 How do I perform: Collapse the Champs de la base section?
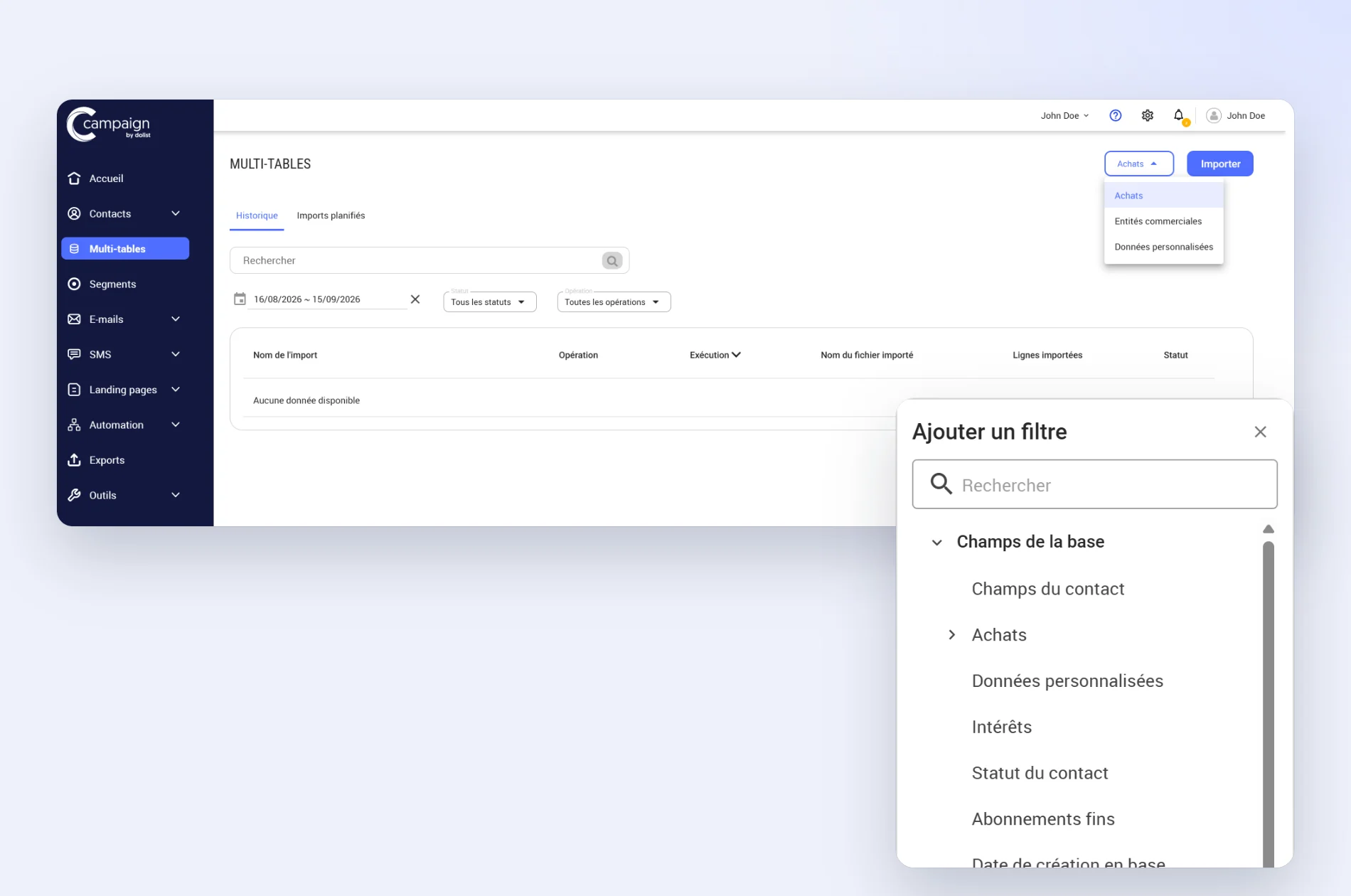pos(936,543)
